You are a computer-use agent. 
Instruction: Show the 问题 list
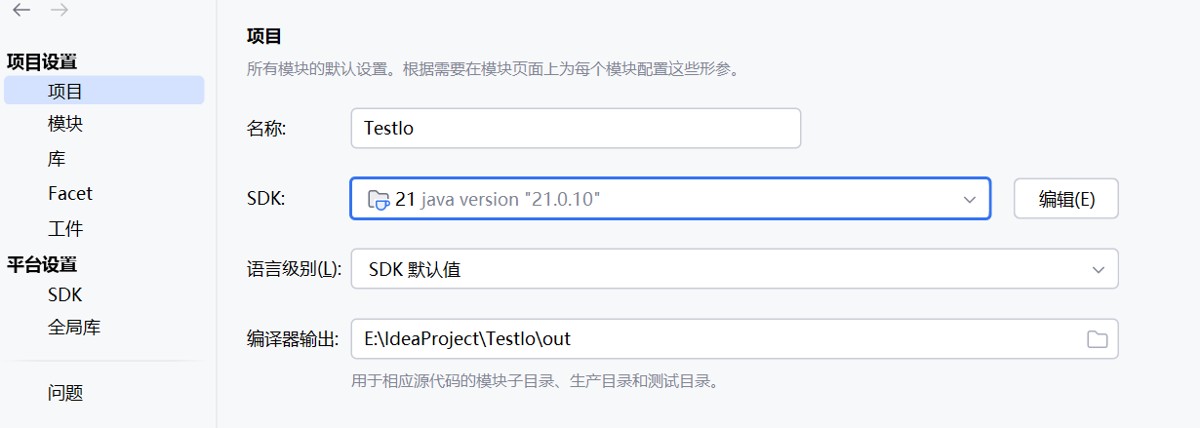tap(65, 393)
